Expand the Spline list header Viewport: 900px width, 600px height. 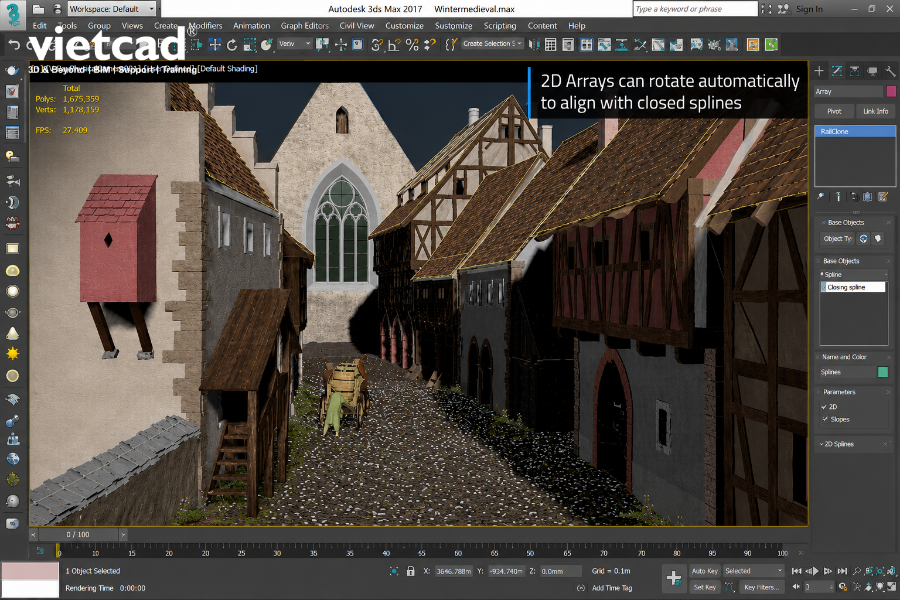(854, 274)
